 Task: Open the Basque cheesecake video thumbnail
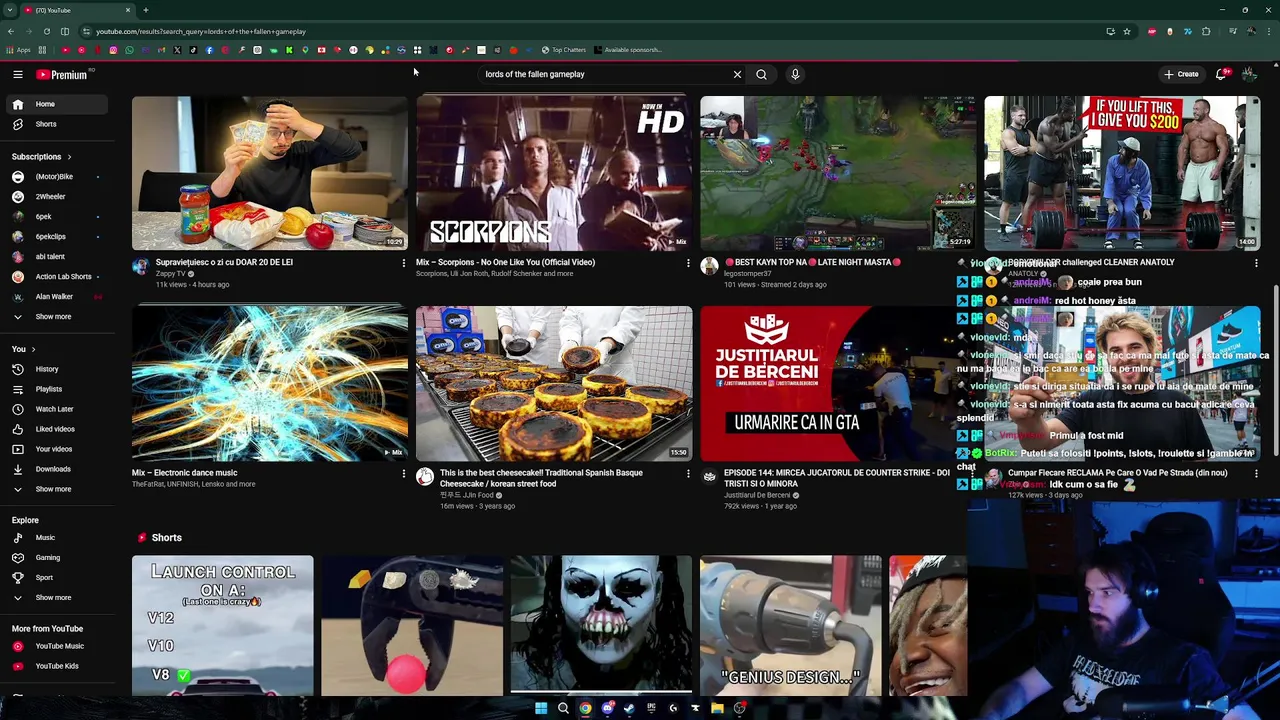pyautogui.click(x=554, y=383)
